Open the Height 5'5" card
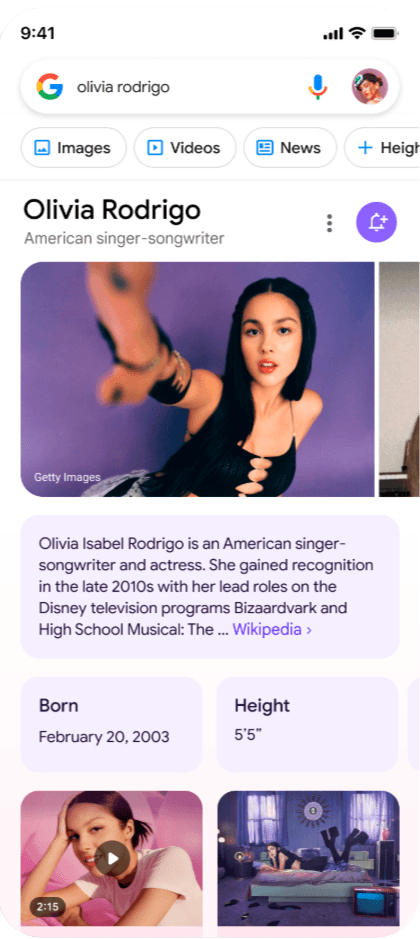This screenshot has width=420, height=939. pos(307,725)
